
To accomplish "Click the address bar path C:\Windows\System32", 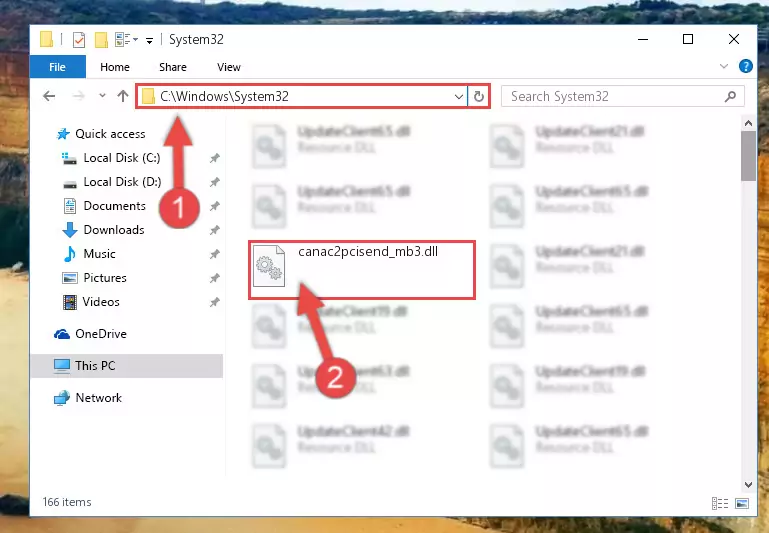I will pos(225,96).
